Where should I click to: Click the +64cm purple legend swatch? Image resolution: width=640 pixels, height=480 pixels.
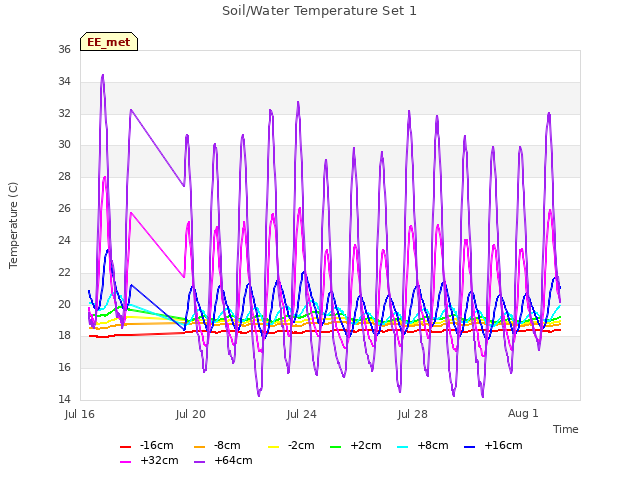click(x=199, y=462)
